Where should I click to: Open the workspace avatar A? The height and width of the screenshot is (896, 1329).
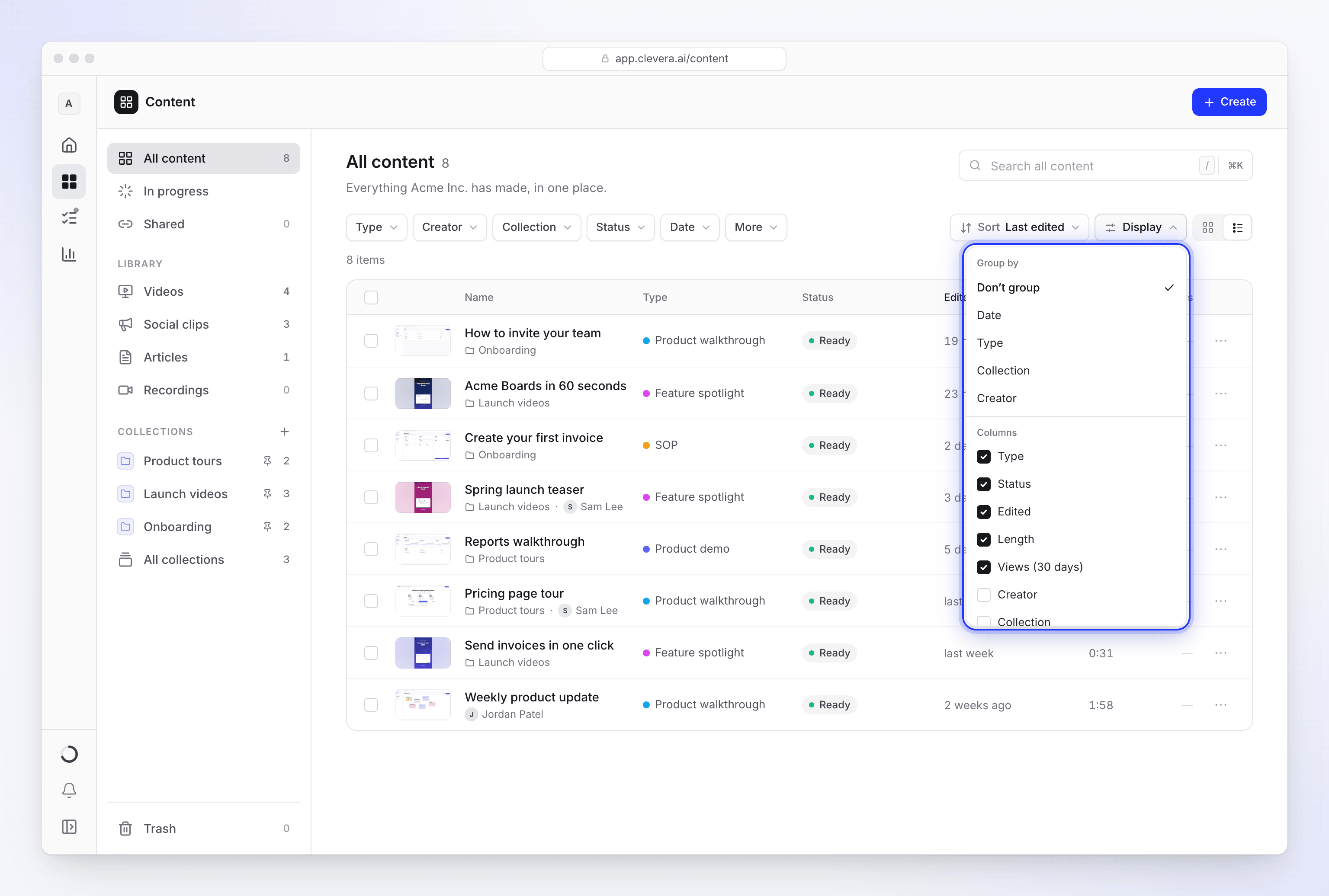[69, 103]
